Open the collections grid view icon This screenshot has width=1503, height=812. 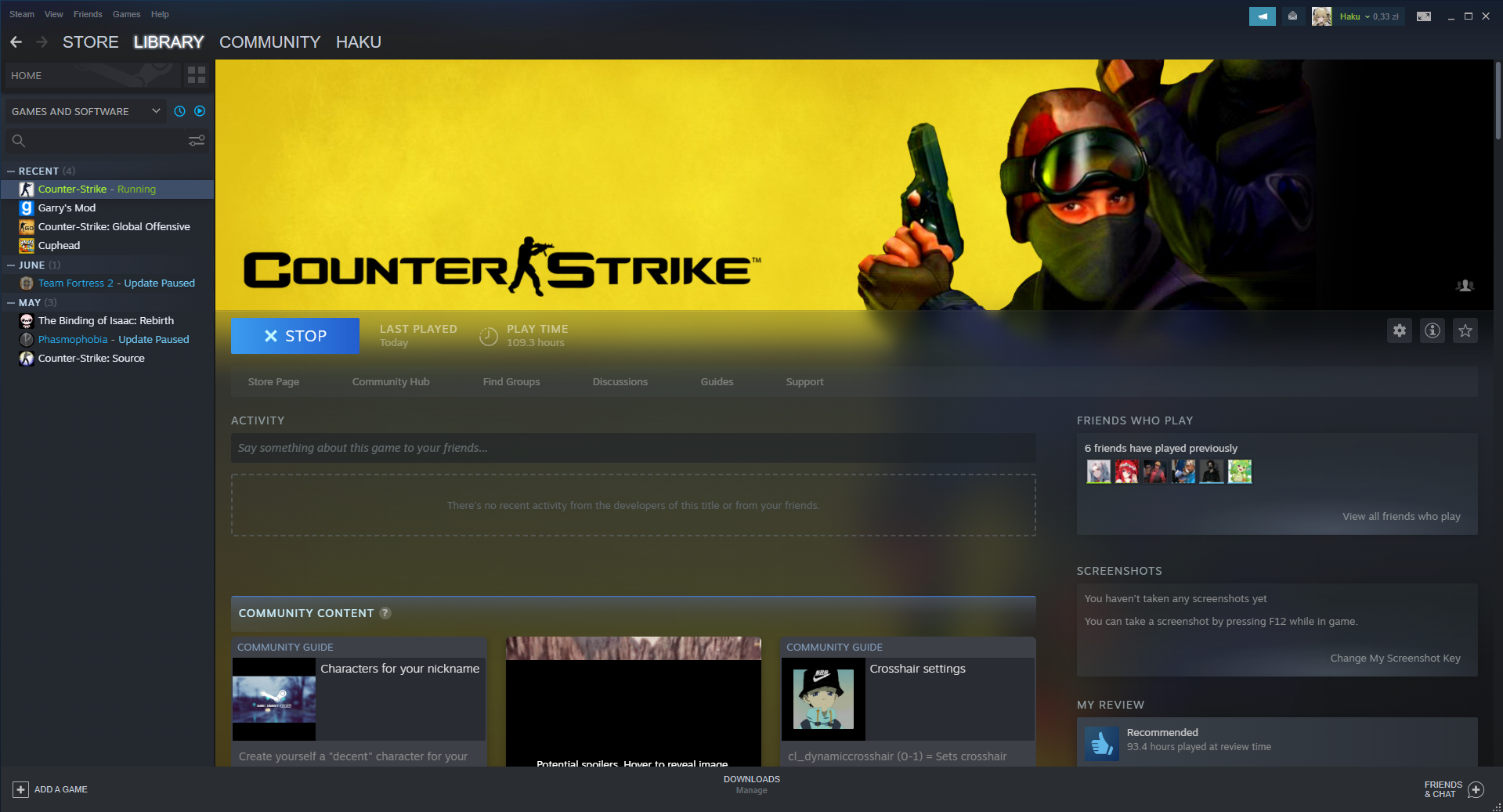coord(197,75)
